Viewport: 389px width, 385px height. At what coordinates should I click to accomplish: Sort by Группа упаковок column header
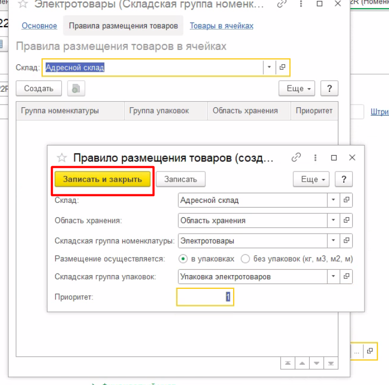pos(166,111)
